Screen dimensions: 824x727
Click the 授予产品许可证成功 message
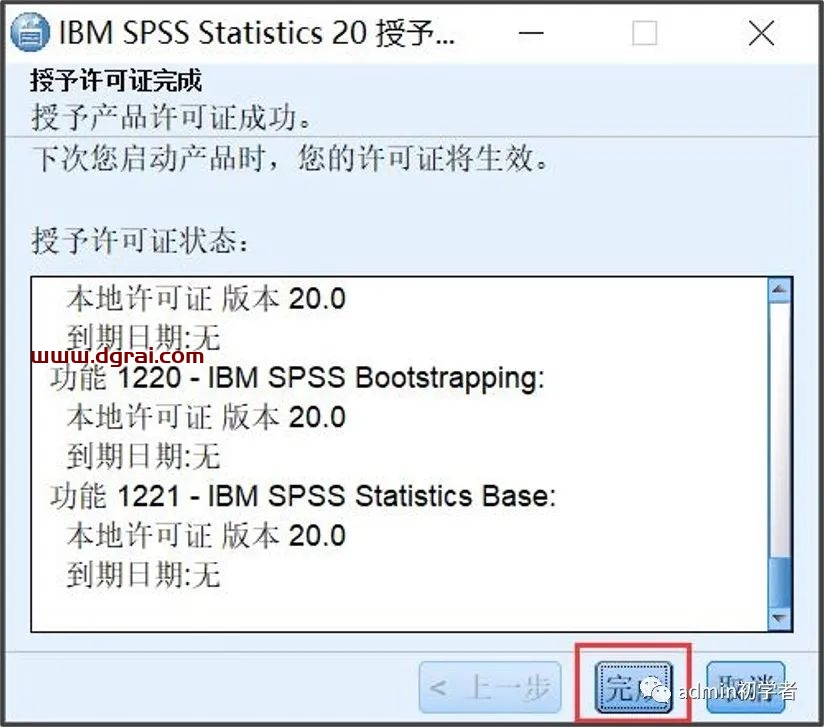pos(172,117)
